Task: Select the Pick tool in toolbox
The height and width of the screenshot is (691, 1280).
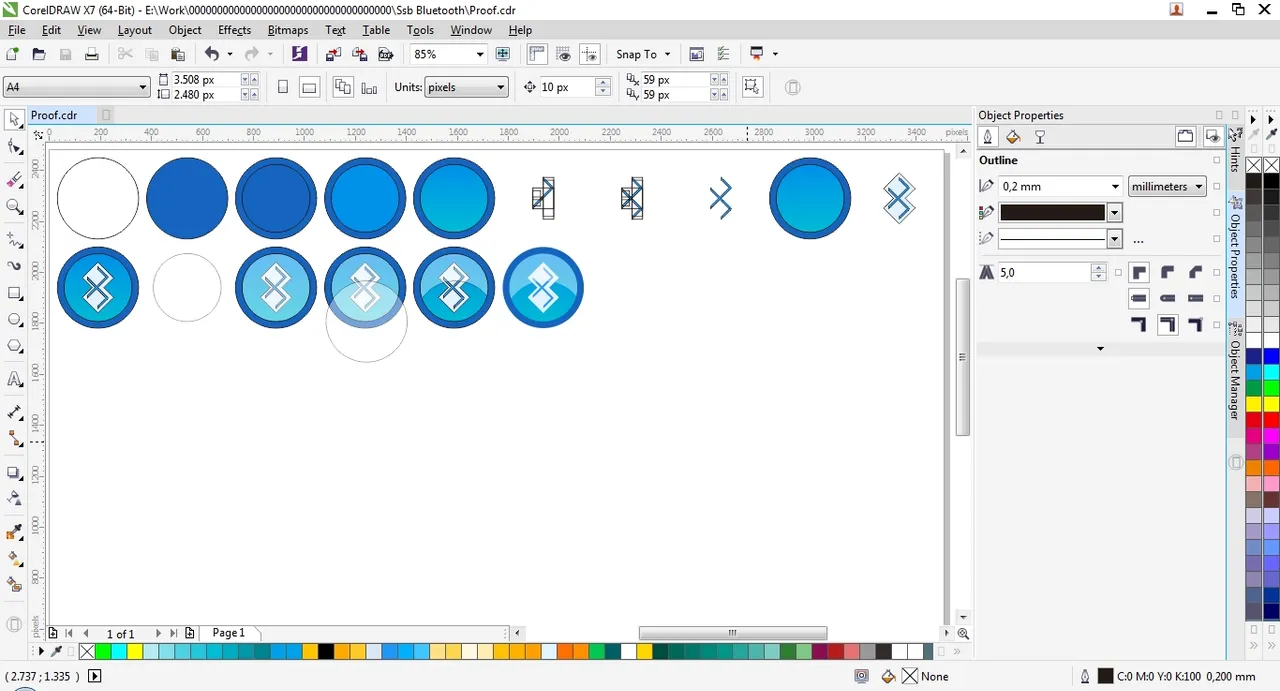Action: coord(14,119)
